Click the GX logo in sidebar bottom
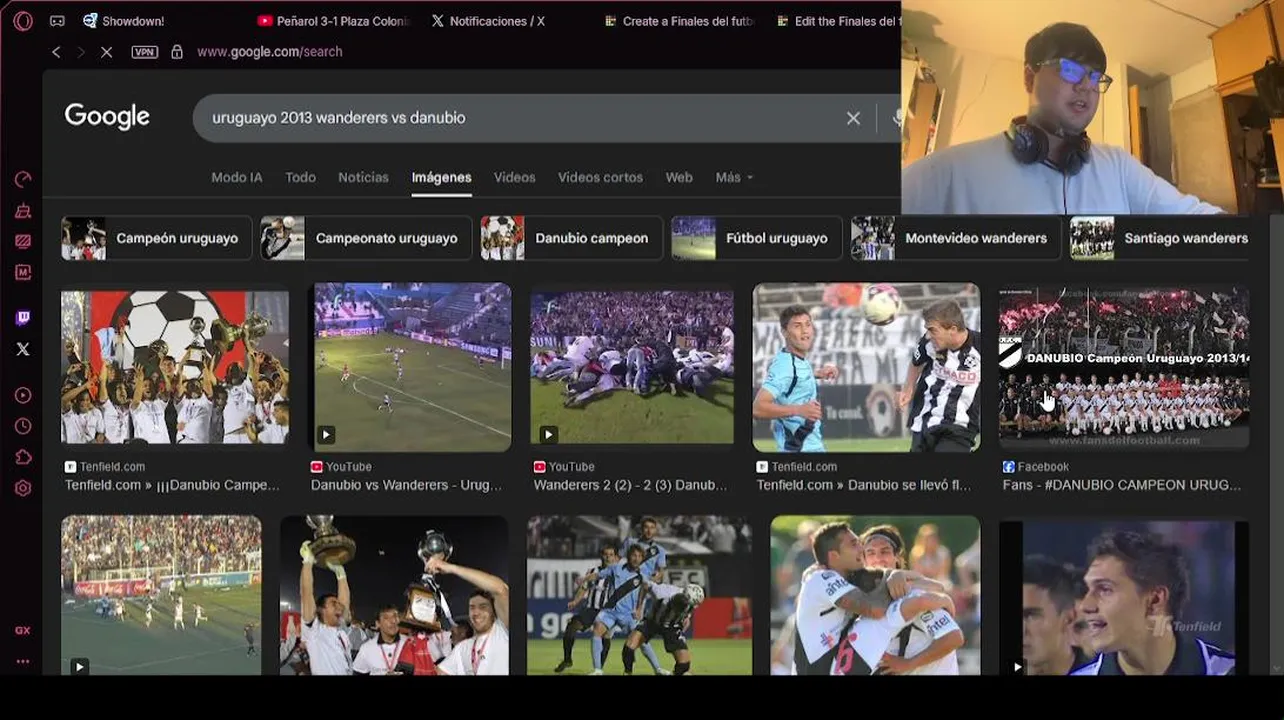Screen dimensions: 1284x720 click(x=22, y=631)
